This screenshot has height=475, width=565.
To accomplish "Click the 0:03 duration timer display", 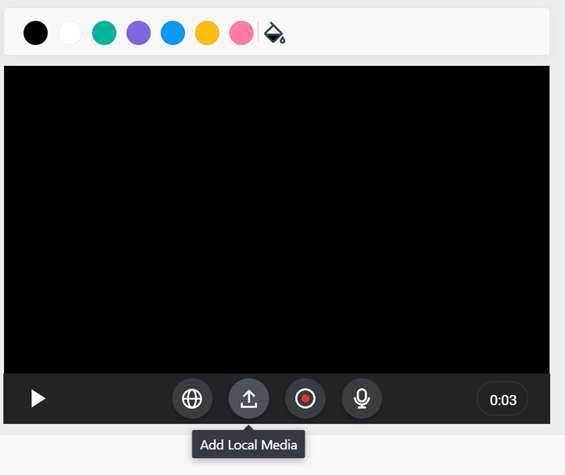I will click(503, 400).
